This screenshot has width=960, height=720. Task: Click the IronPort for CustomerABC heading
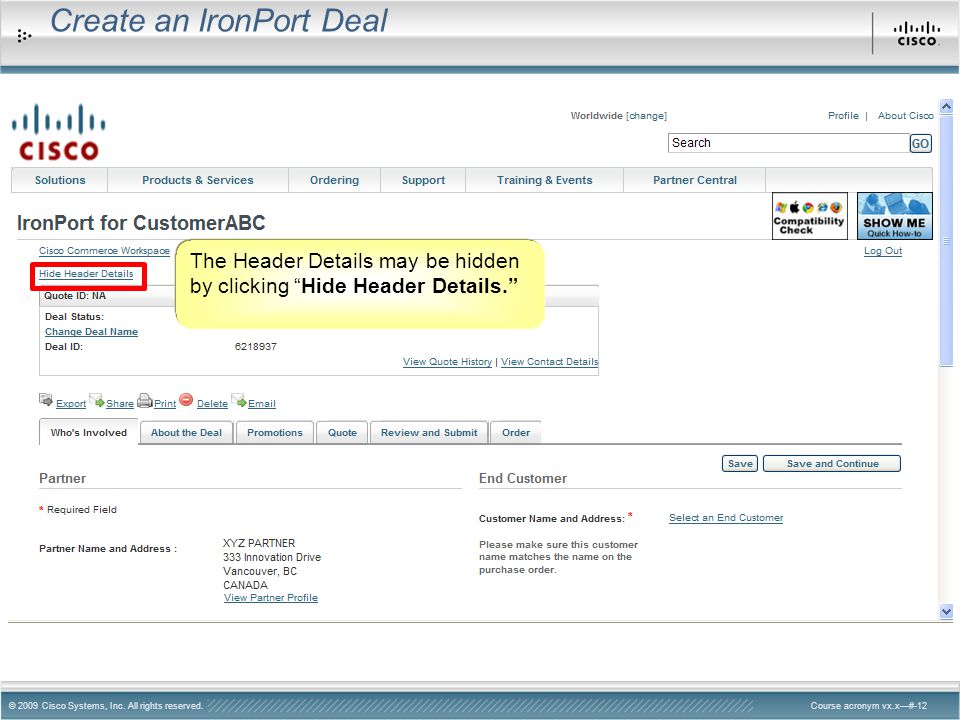click(x=141, y=223)
